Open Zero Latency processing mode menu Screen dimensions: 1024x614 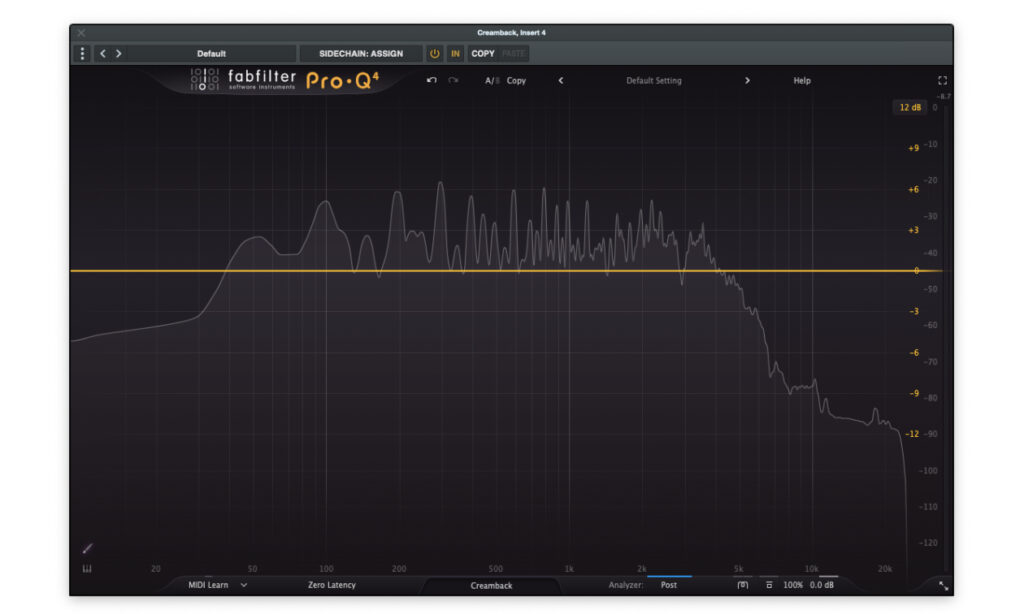click(x=332, y=585)
